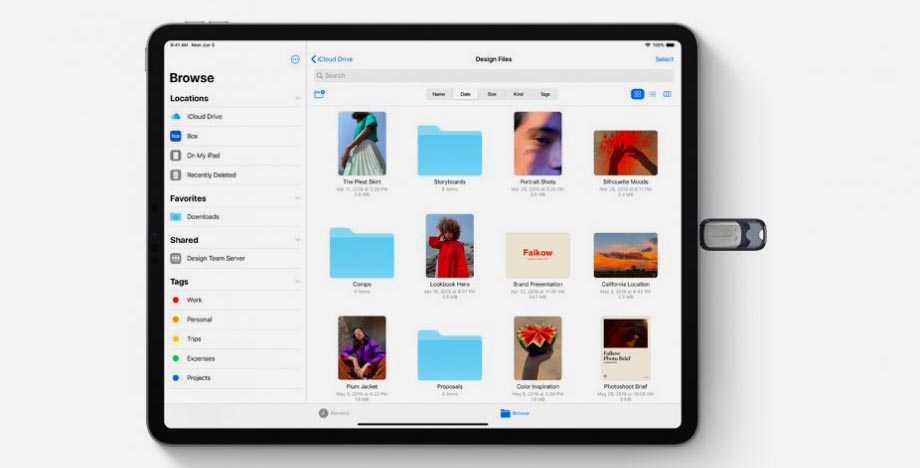920x468 pixels.
Task: Open Portrait Shots thumbnail
Action: (537, 144)
